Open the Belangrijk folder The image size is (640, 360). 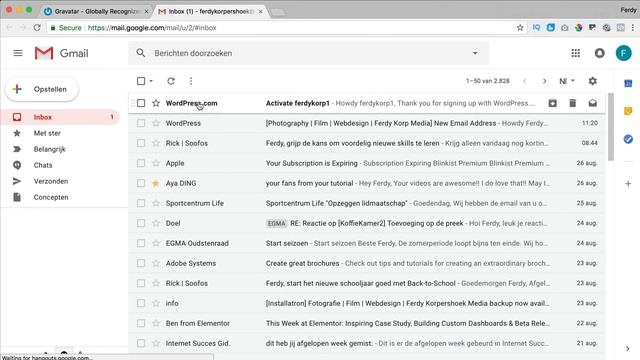[x=60, y=149]
